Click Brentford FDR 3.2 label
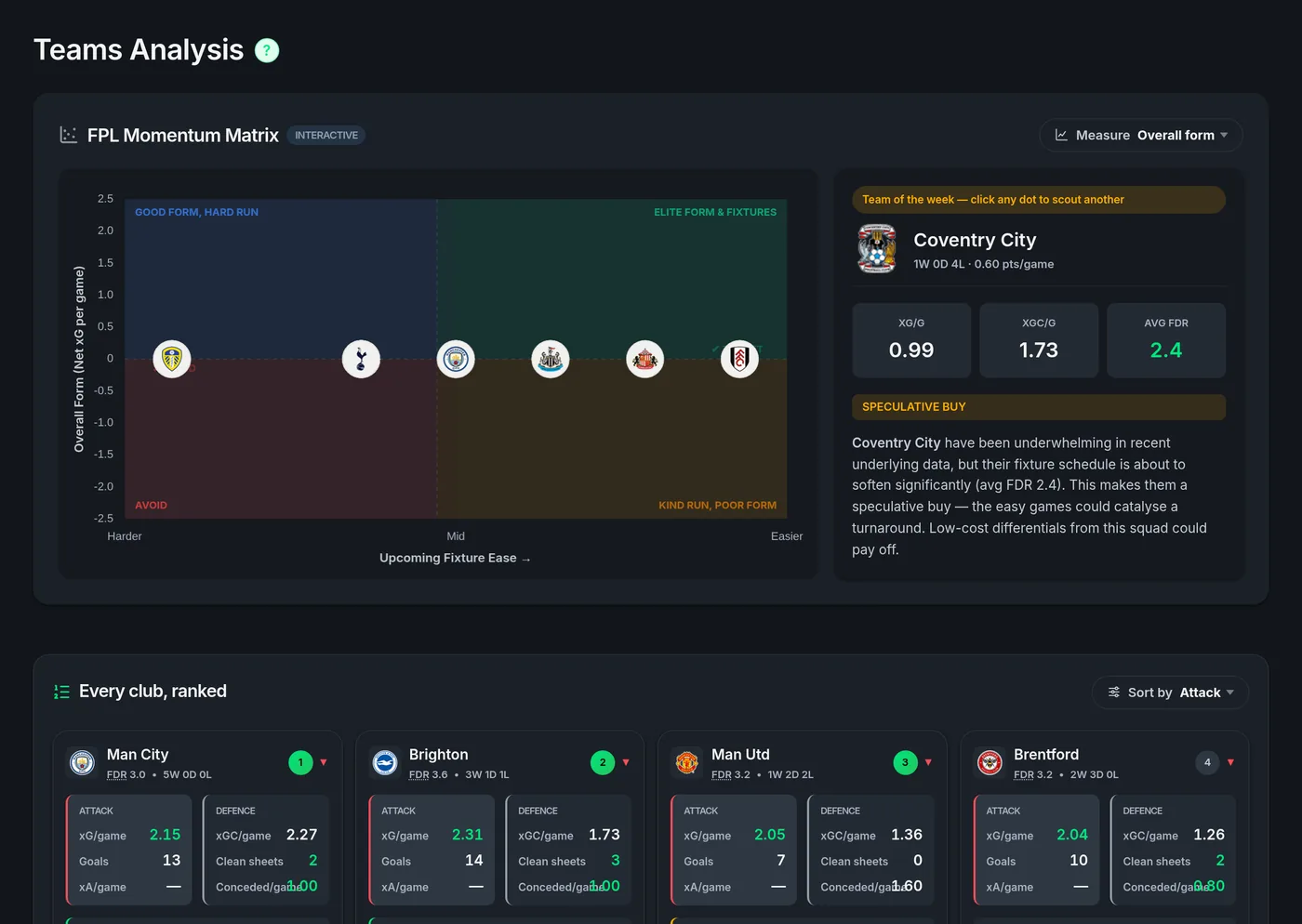This screenshot has height=924, width=1302. tap(1033, 775)
